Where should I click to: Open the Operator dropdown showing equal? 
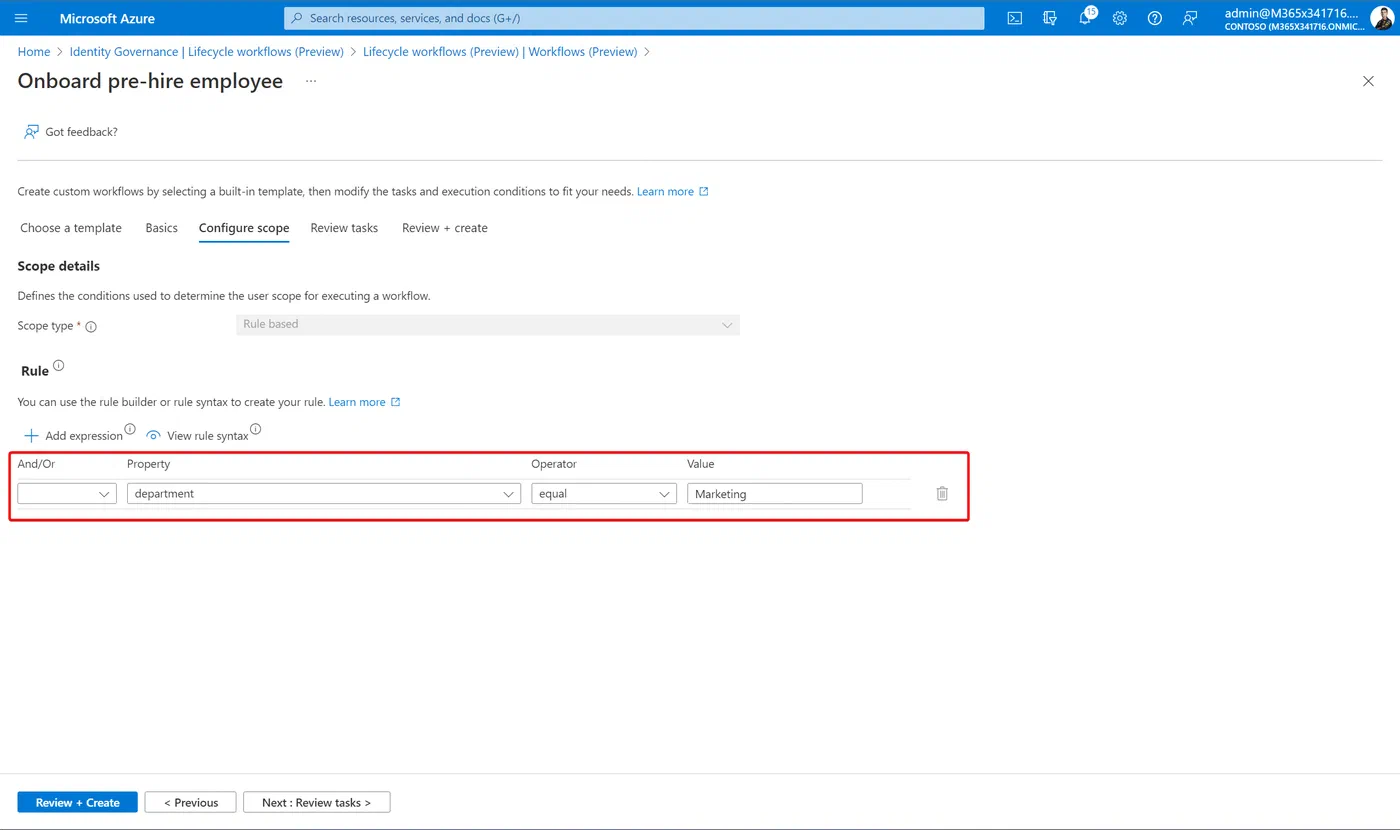tap(604, 494)
